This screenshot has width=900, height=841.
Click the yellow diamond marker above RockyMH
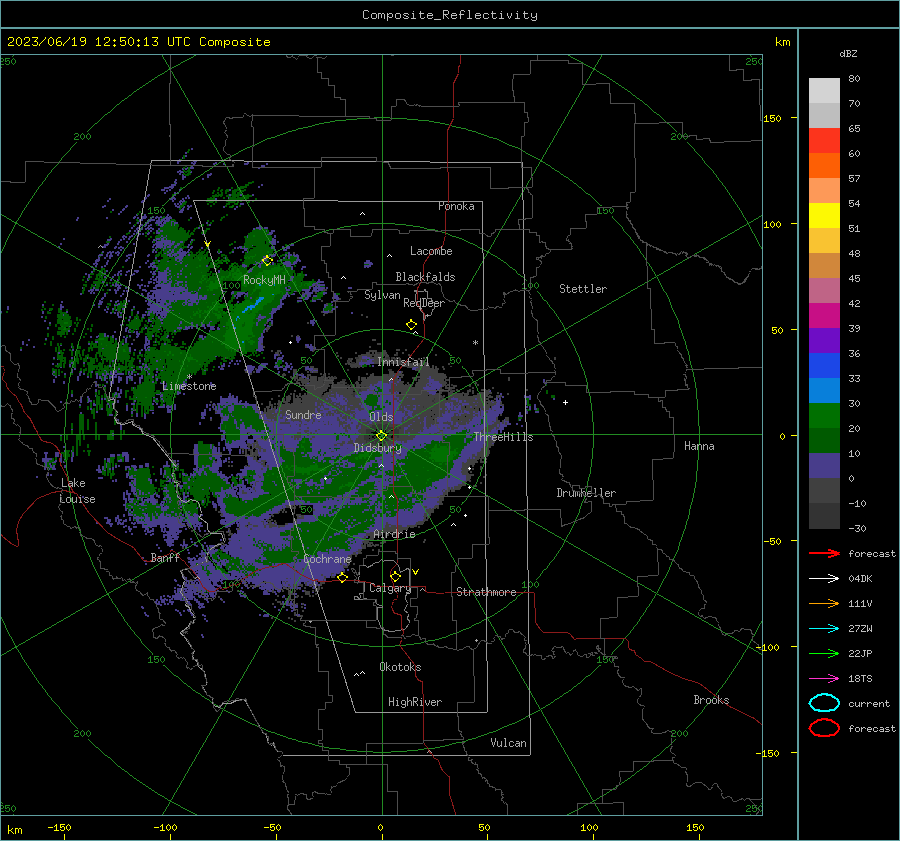[267, 261]
